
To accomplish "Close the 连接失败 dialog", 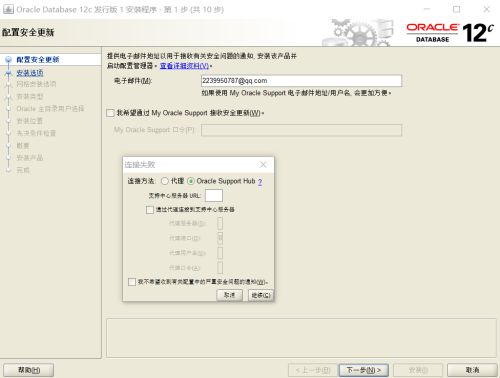I will pos(263,164).
